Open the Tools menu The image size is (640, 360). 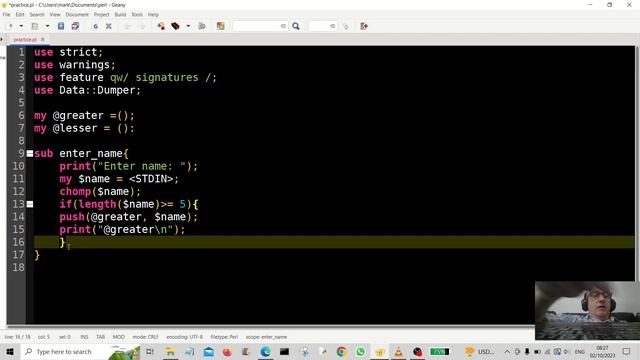point(137,14)
